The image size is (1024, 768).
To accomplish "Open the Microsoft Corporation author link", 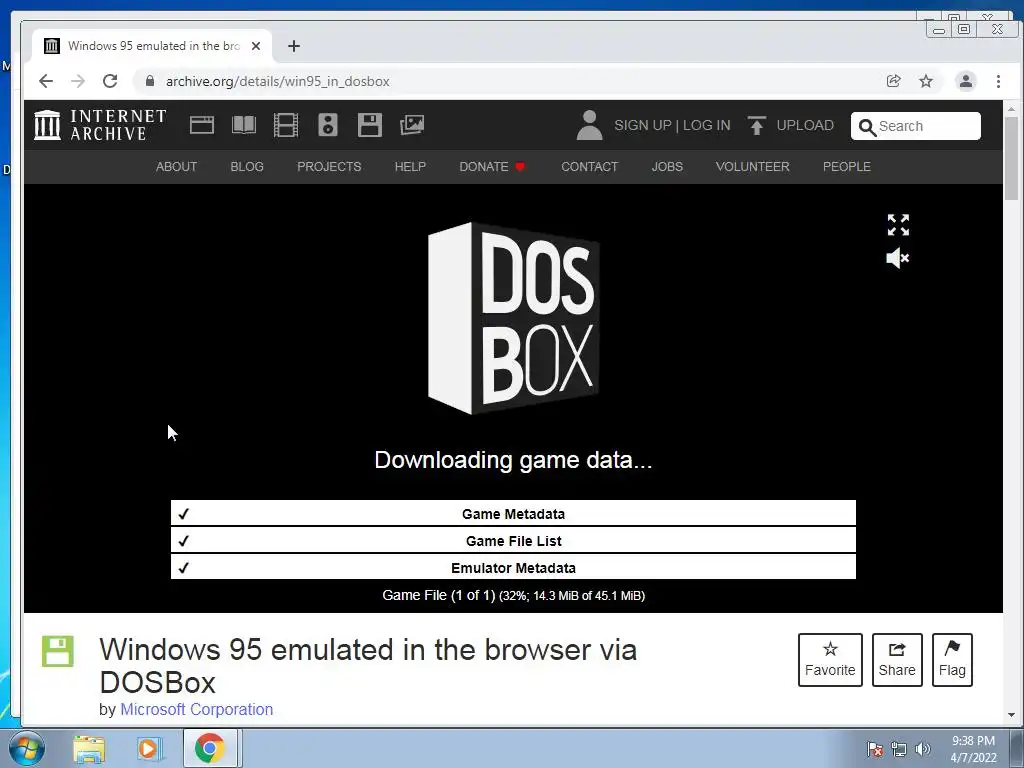I will 197,709.
